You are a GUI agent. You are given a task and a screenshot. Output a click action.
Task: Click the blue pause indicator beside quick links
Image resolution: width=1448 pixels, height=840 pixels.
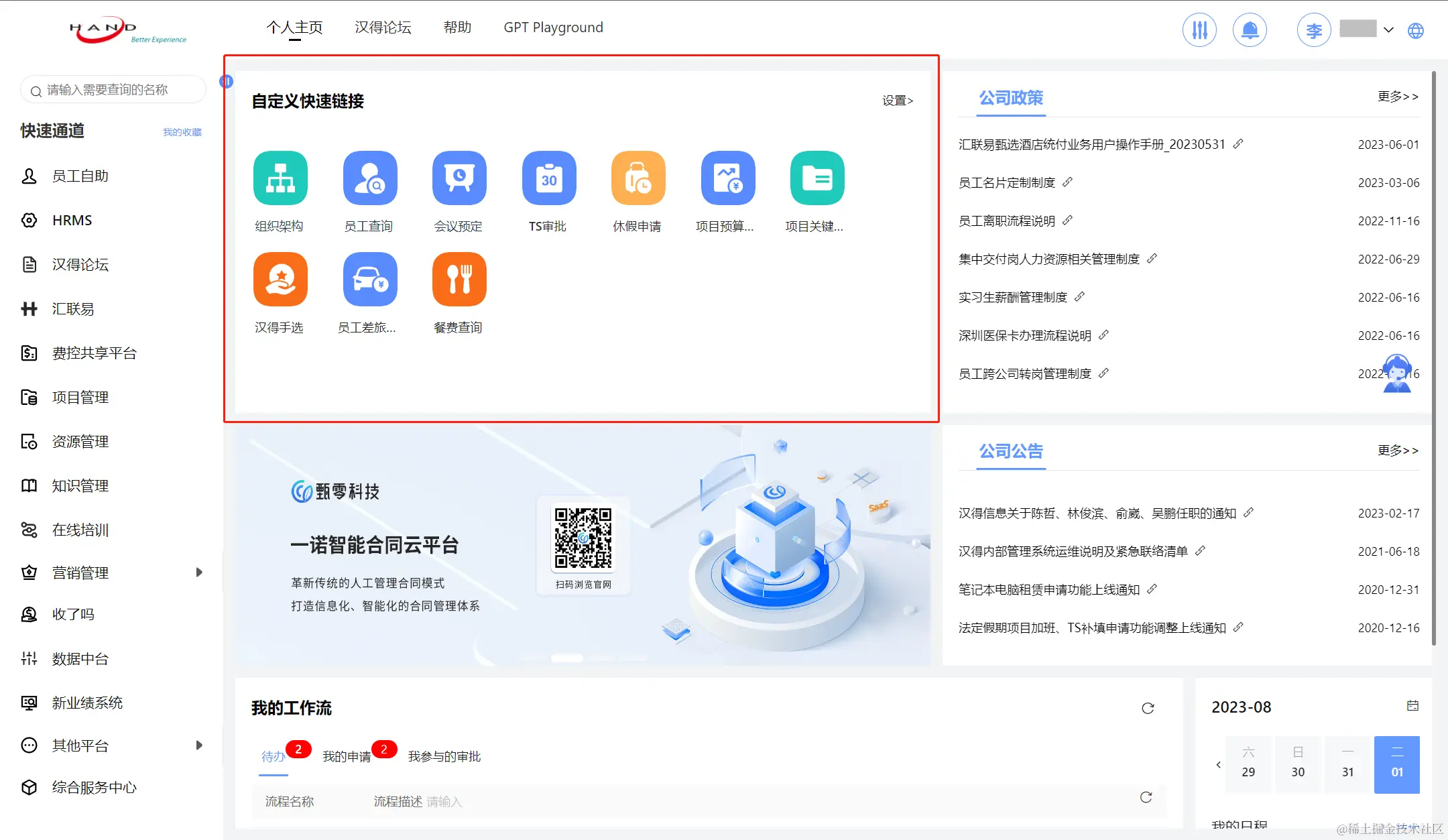pos(227,82)
